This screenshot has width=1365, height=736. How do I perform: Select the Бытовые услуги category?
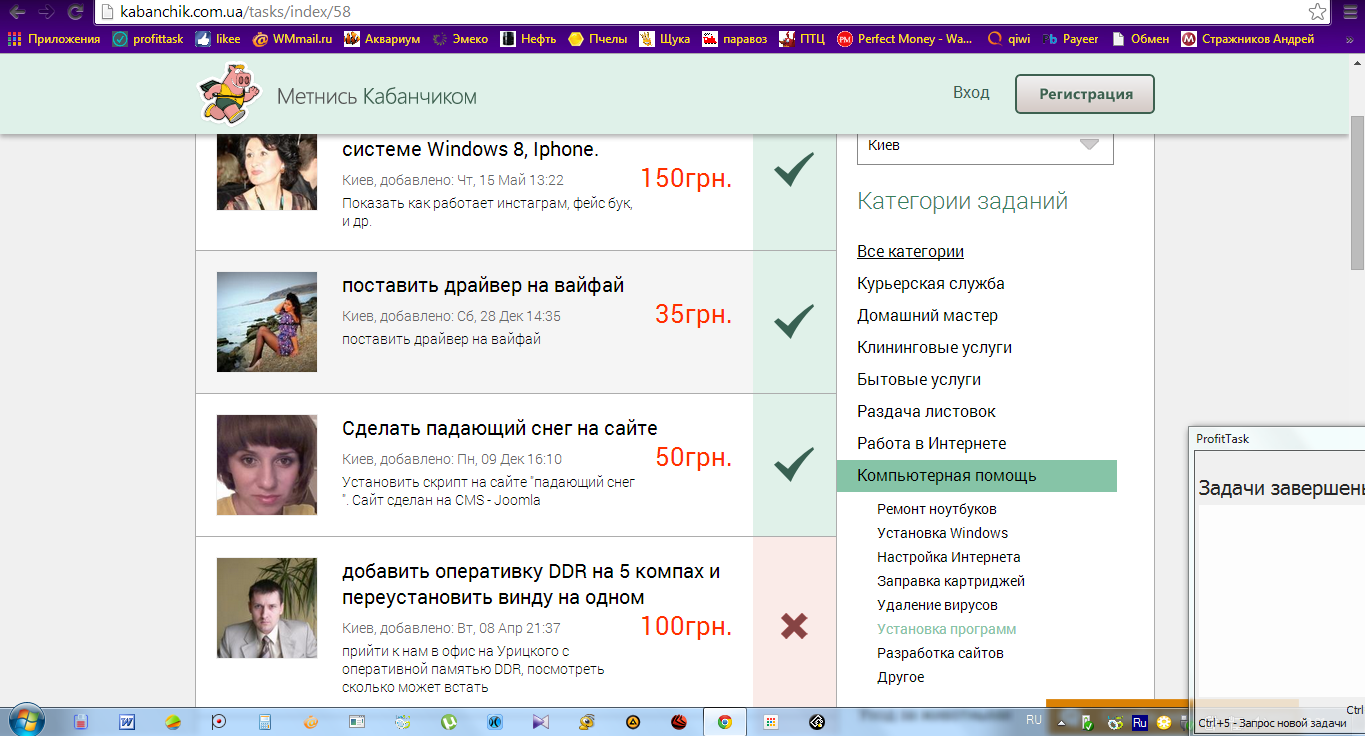pos(919,379)
